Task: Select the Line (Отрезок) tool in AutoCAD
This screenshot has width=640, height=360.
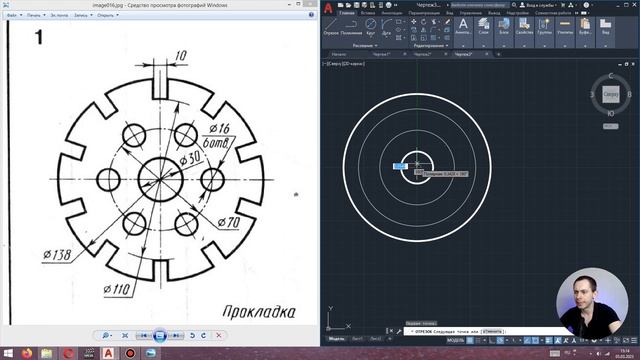Action: pyautogui.click(x=331, y=27)
